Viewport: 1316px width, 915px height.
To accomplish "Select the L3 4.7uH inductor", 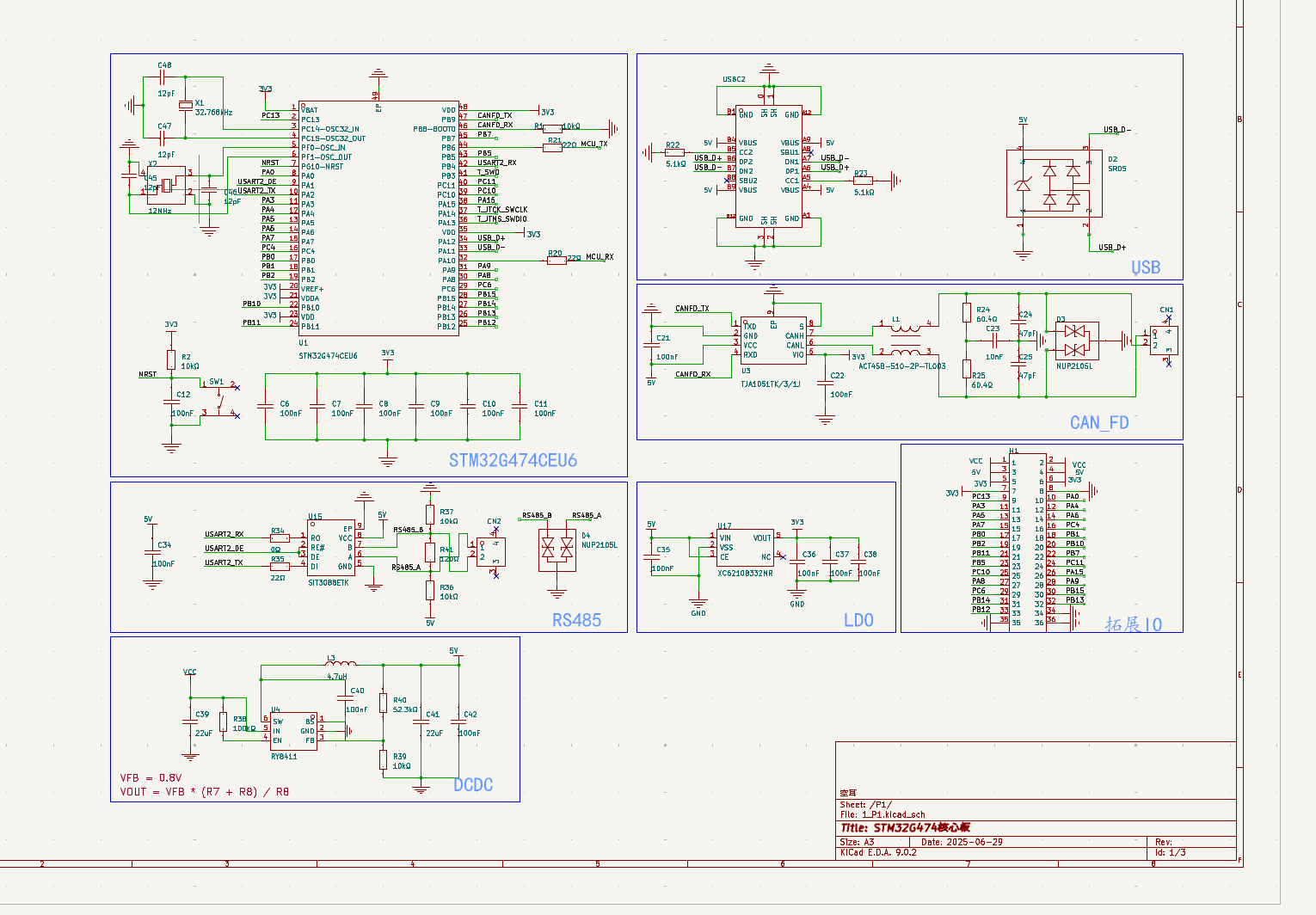I will point(341,665).
